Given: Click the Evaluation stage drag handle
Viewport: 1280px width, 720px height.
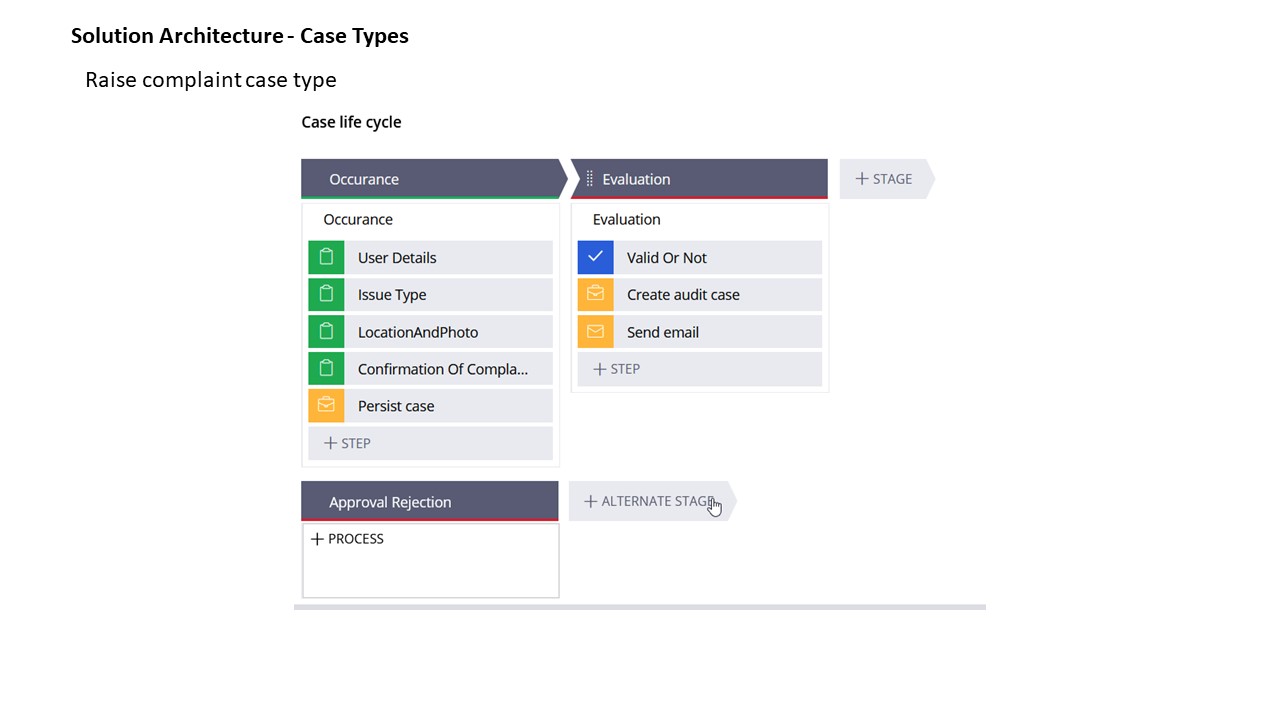Looking at the screenshot, I should coord(589,179).
